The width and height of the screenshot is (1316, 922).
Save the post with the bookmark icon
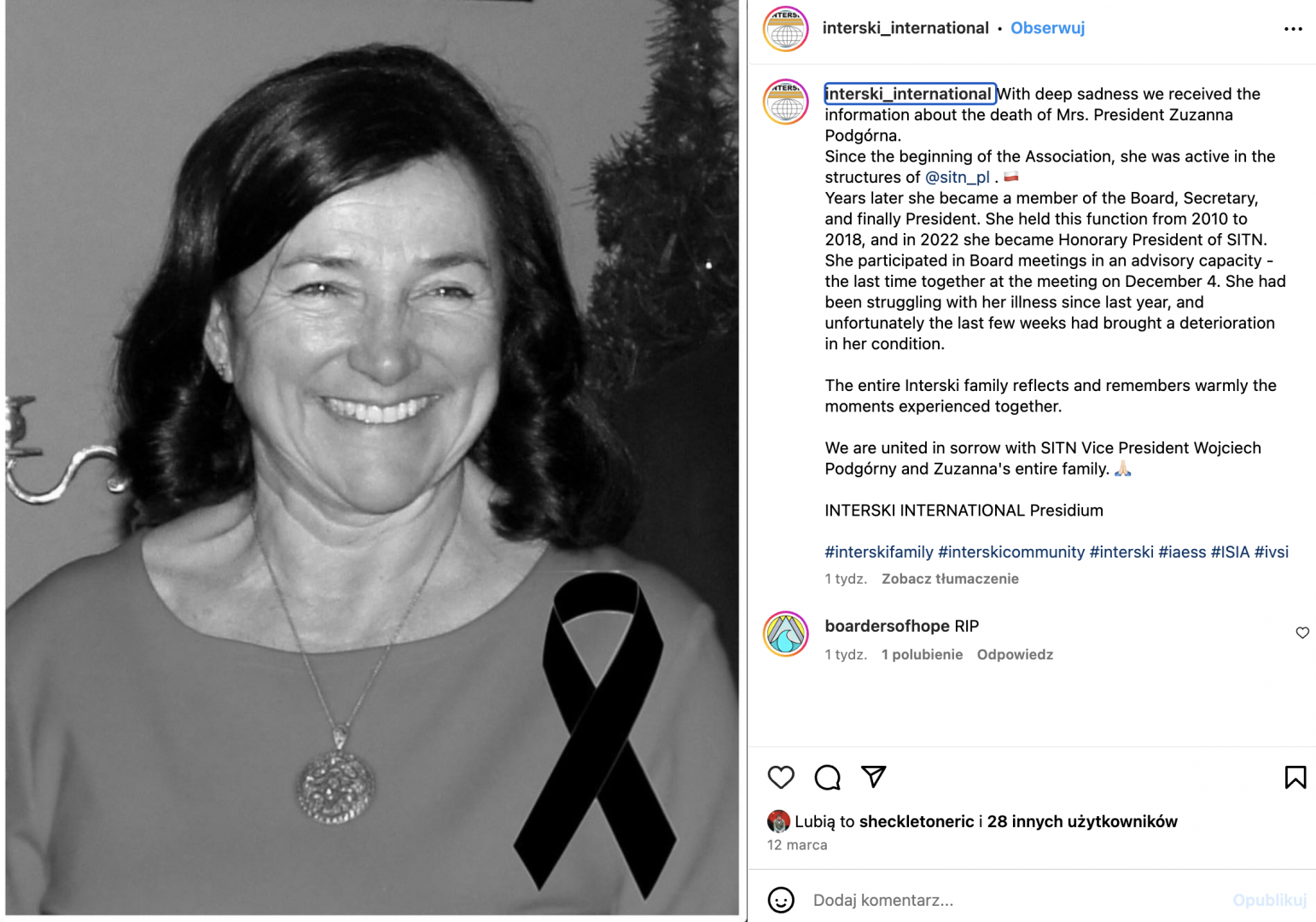(x=1295, y=777)
